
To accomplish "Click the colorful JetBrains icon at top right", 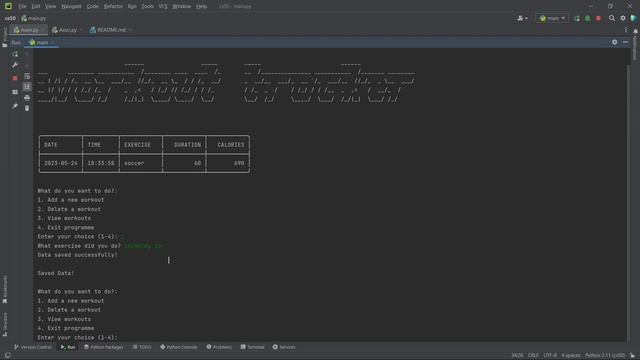I will [x=633, y=18].
